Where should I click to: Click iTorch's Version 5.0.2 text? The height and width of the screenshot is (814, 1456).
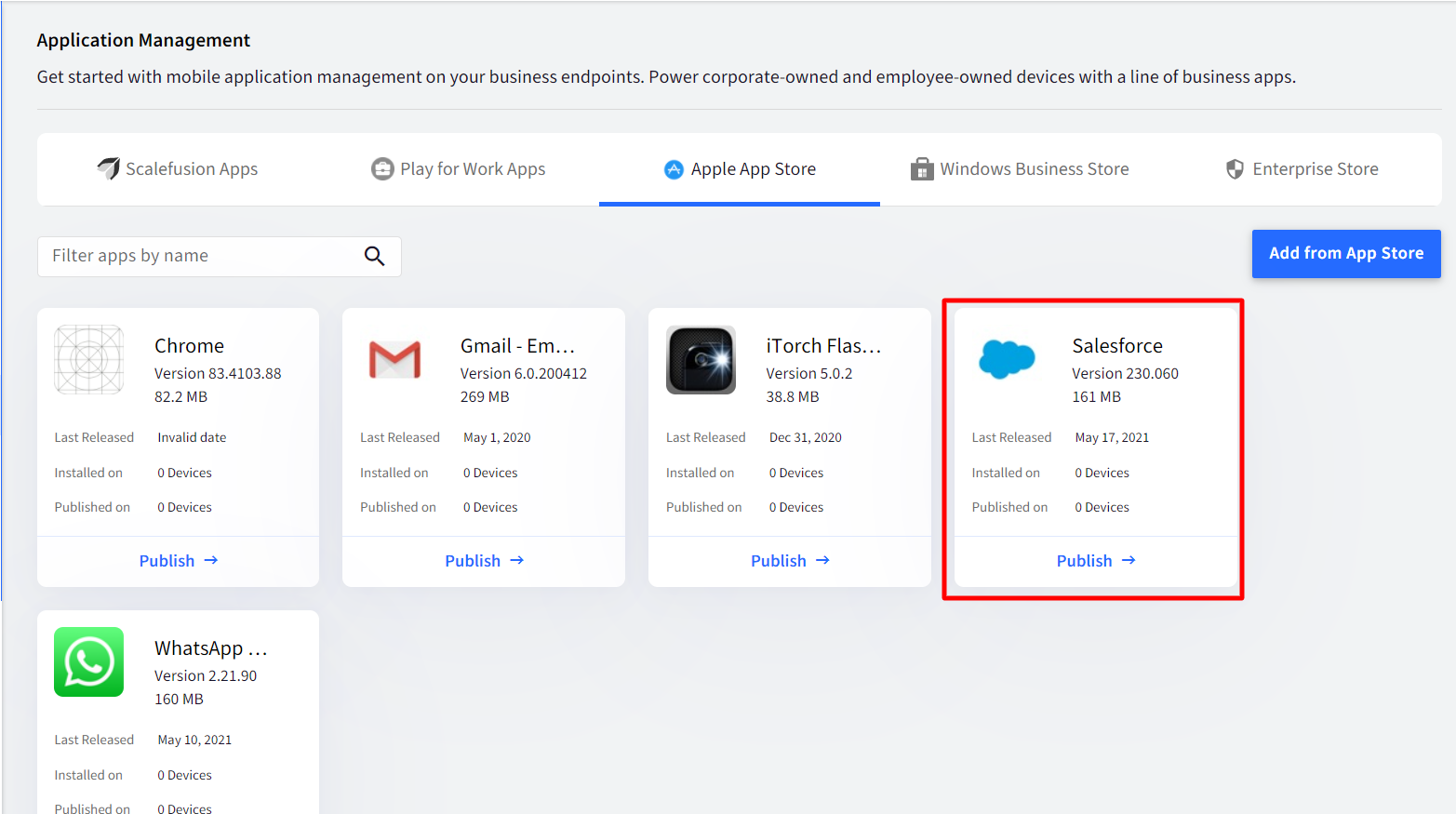(809, 373)
